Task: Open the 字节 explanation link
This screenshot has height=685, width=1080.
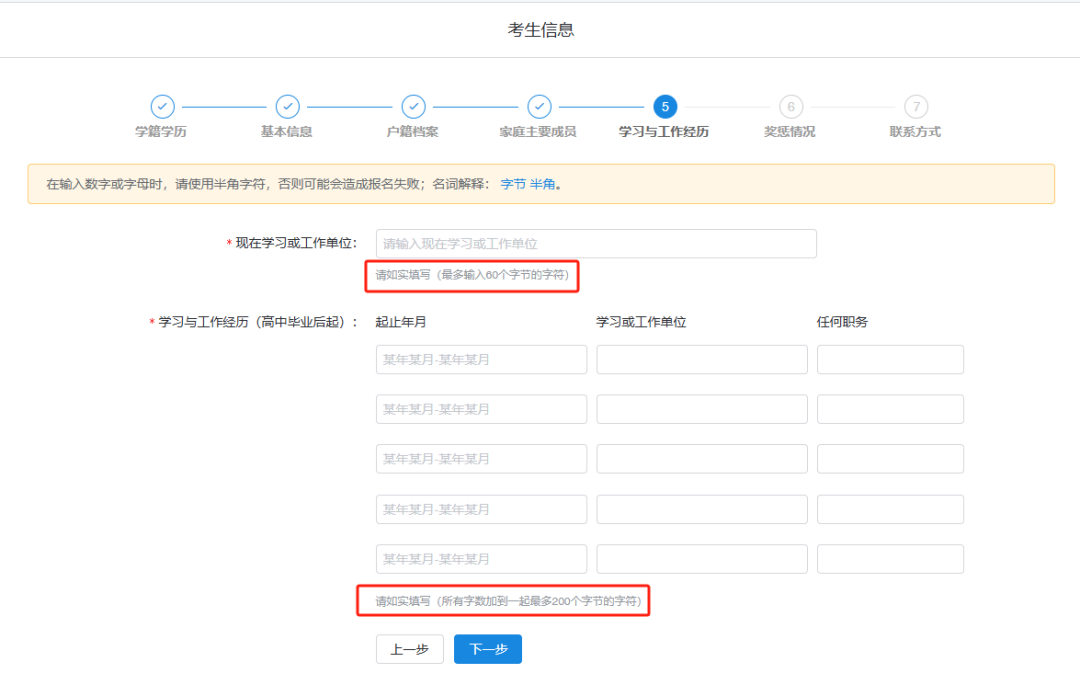Action: (x=512, y=184)
